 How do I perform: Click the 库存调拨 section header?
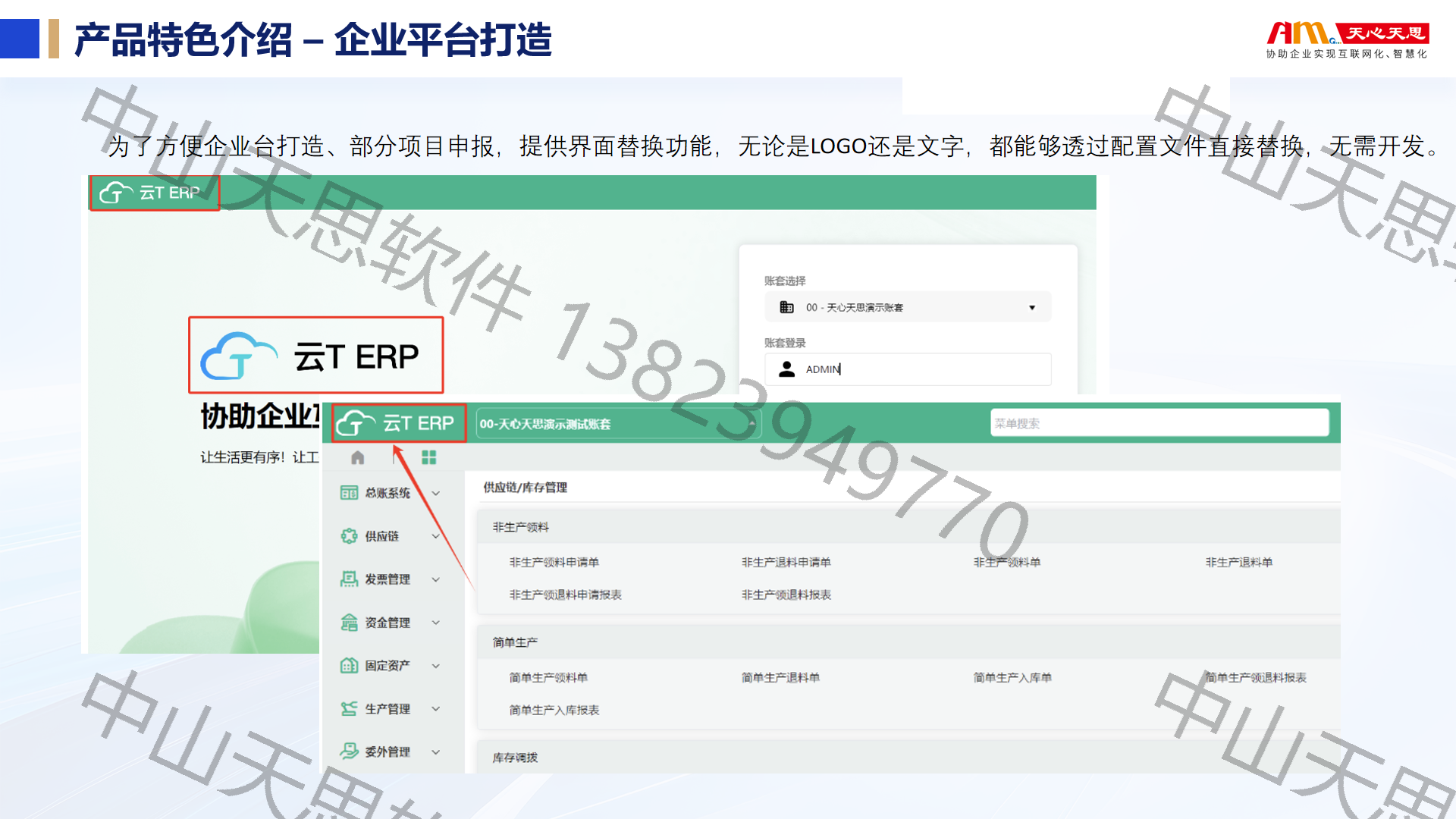pos(908,758)
